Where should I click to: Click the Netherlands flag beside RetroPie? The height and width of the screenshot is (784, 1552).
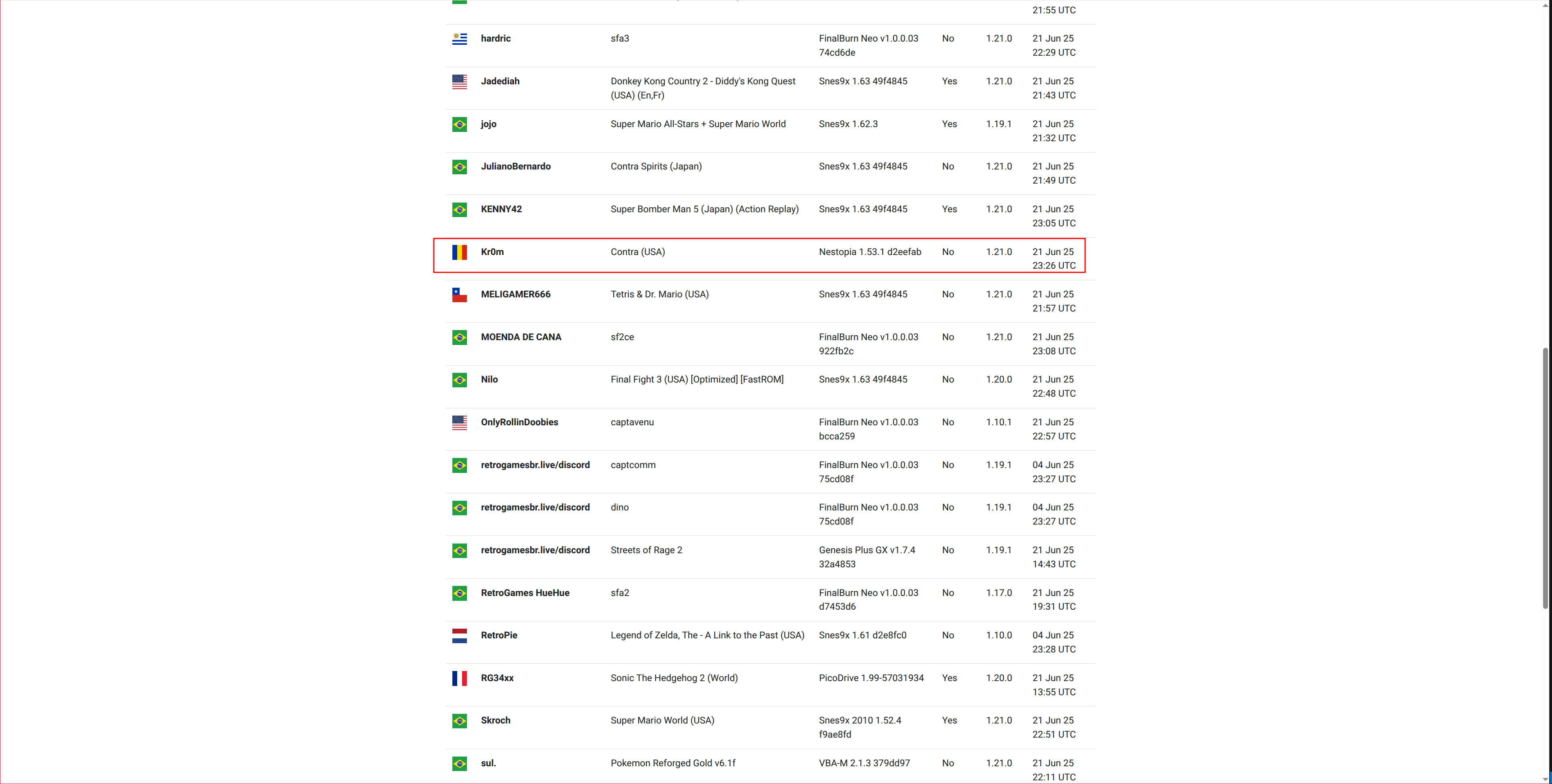(459, 636)
